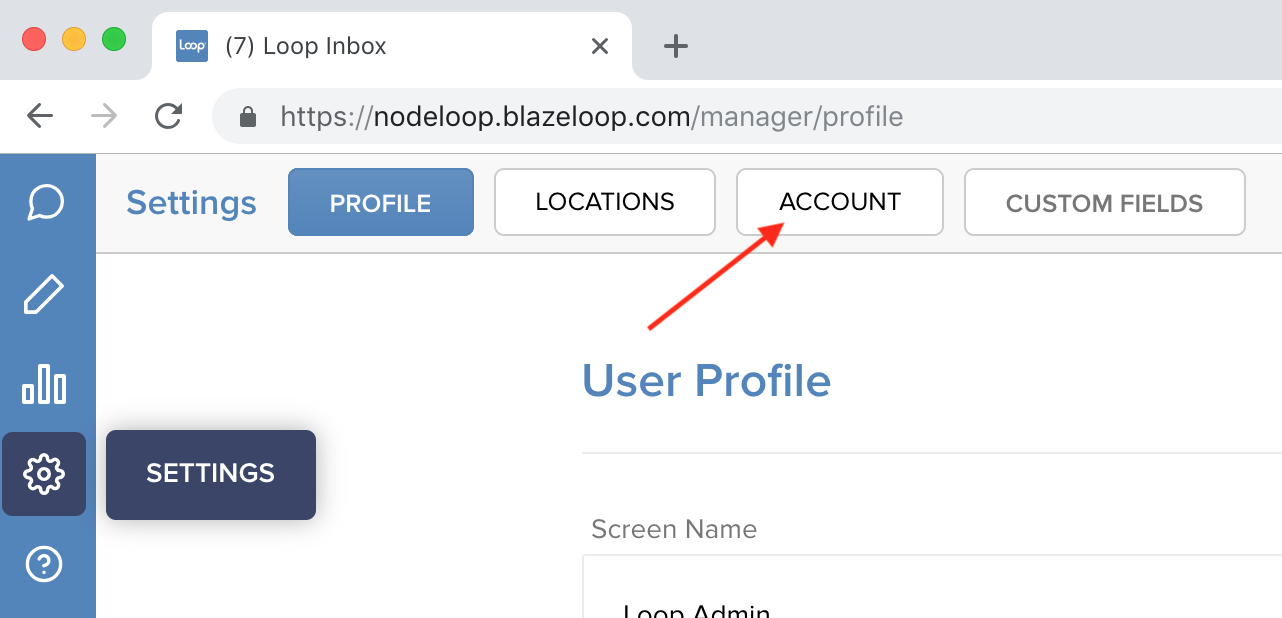The height and width of the screenshot is (618, 1282).
Task: Click the Screen Name input field
Action: click(x=932, y=587)
